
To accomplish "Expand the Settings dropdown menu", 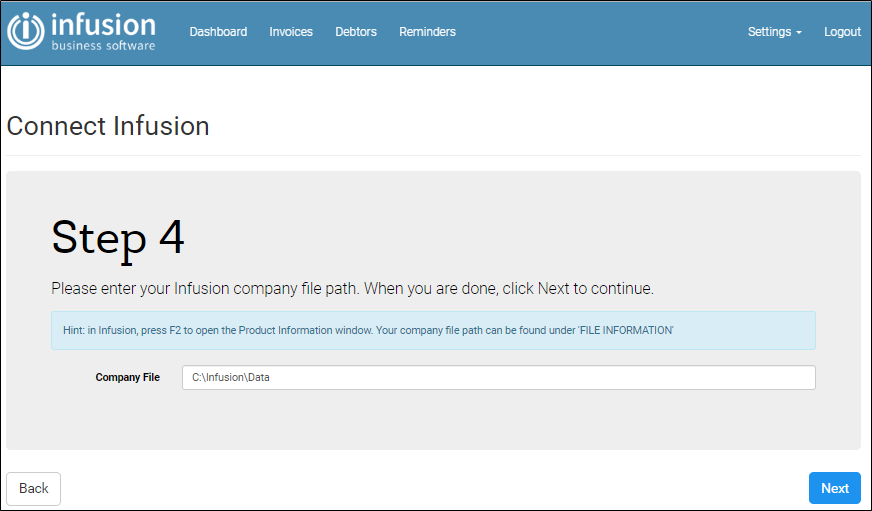I will click(x=774, y=32).
